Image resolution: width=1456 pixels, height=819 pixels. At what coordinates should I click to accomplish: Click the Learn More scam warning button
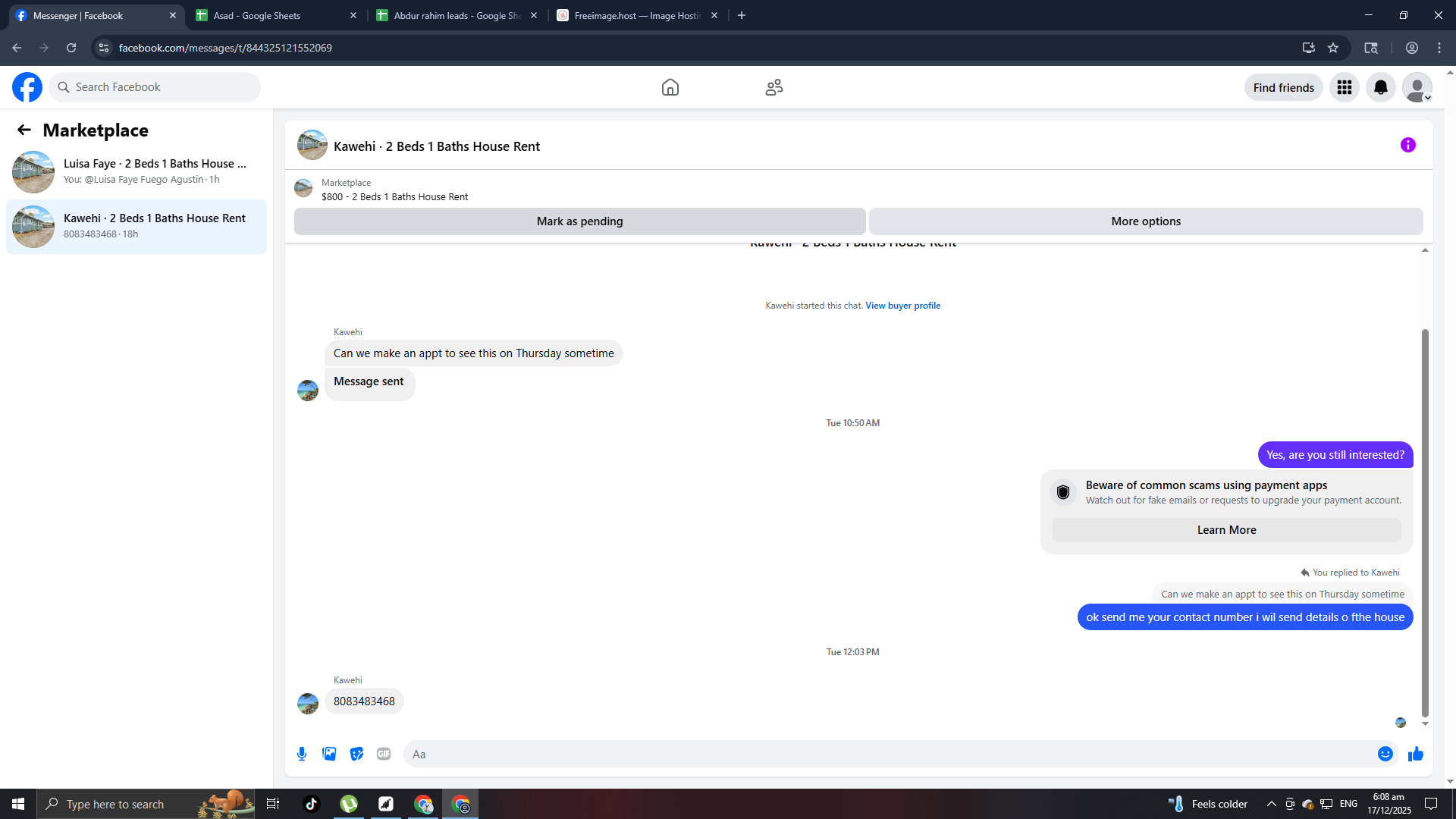point(1225,530)
